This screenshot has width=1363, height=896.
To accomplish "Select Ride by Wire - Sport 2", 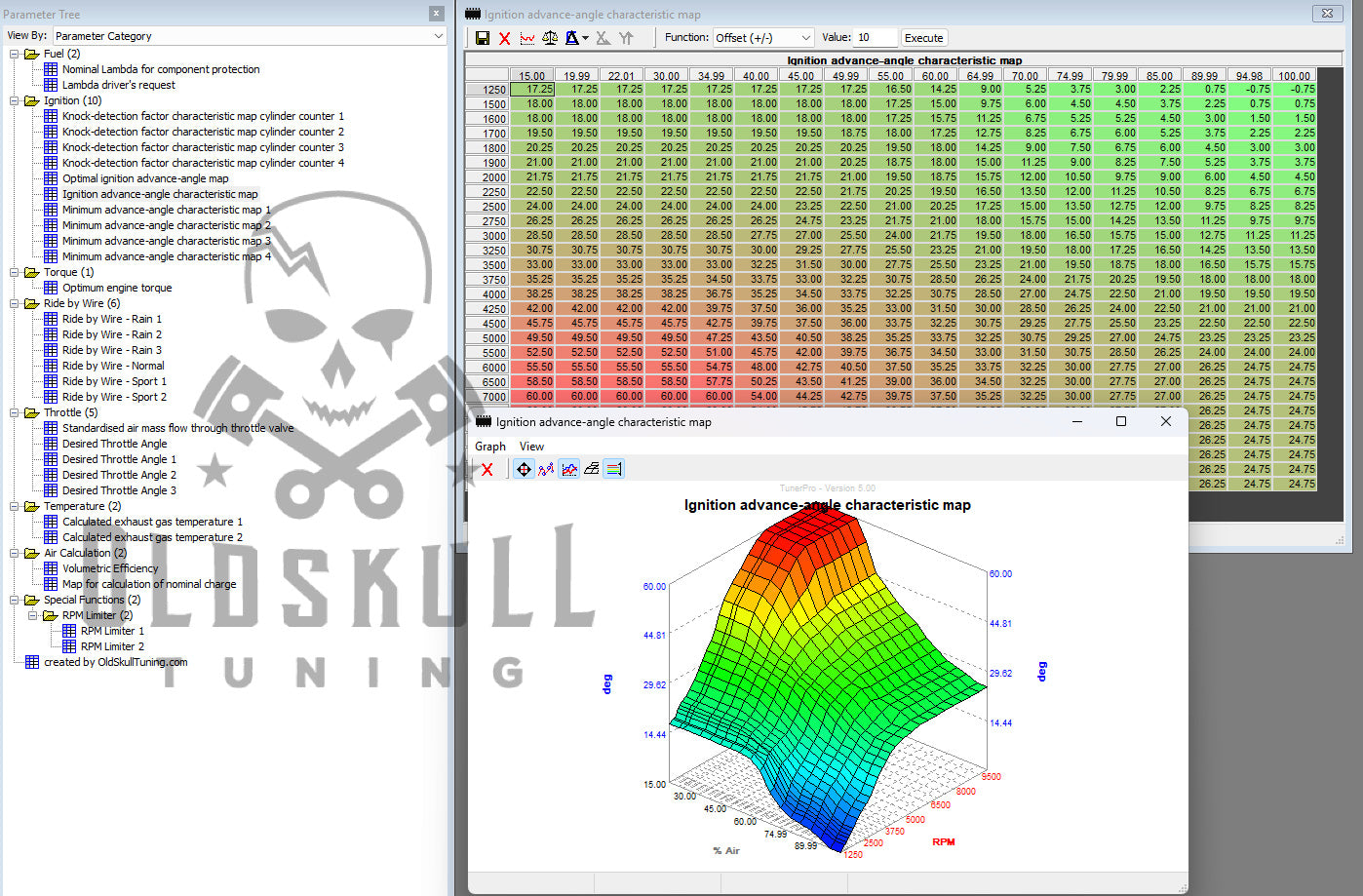I will 114,397.
